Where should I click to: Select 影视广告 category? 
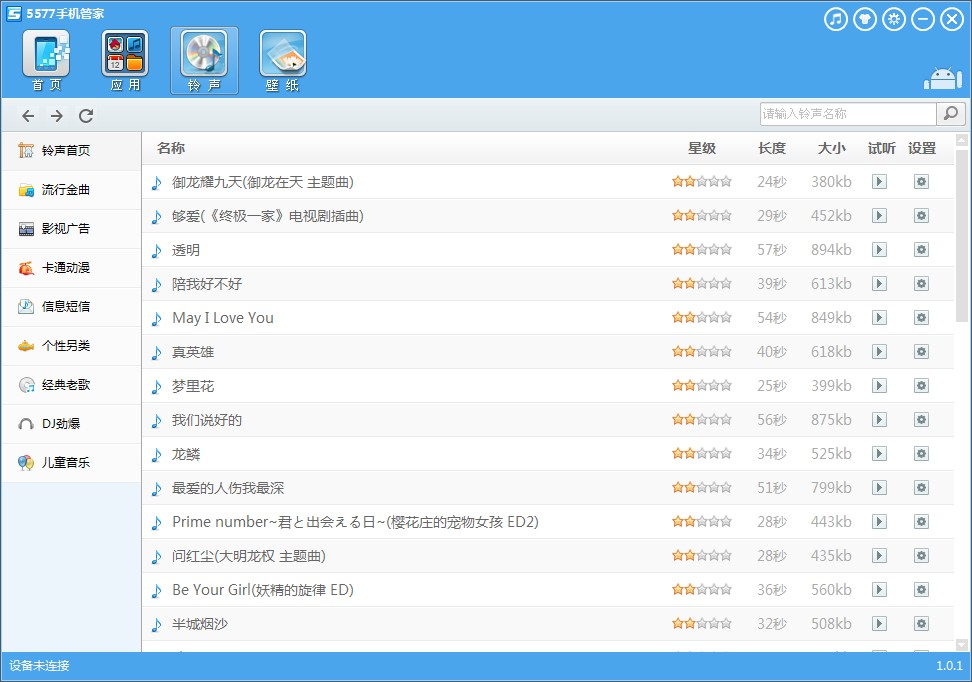71,229
